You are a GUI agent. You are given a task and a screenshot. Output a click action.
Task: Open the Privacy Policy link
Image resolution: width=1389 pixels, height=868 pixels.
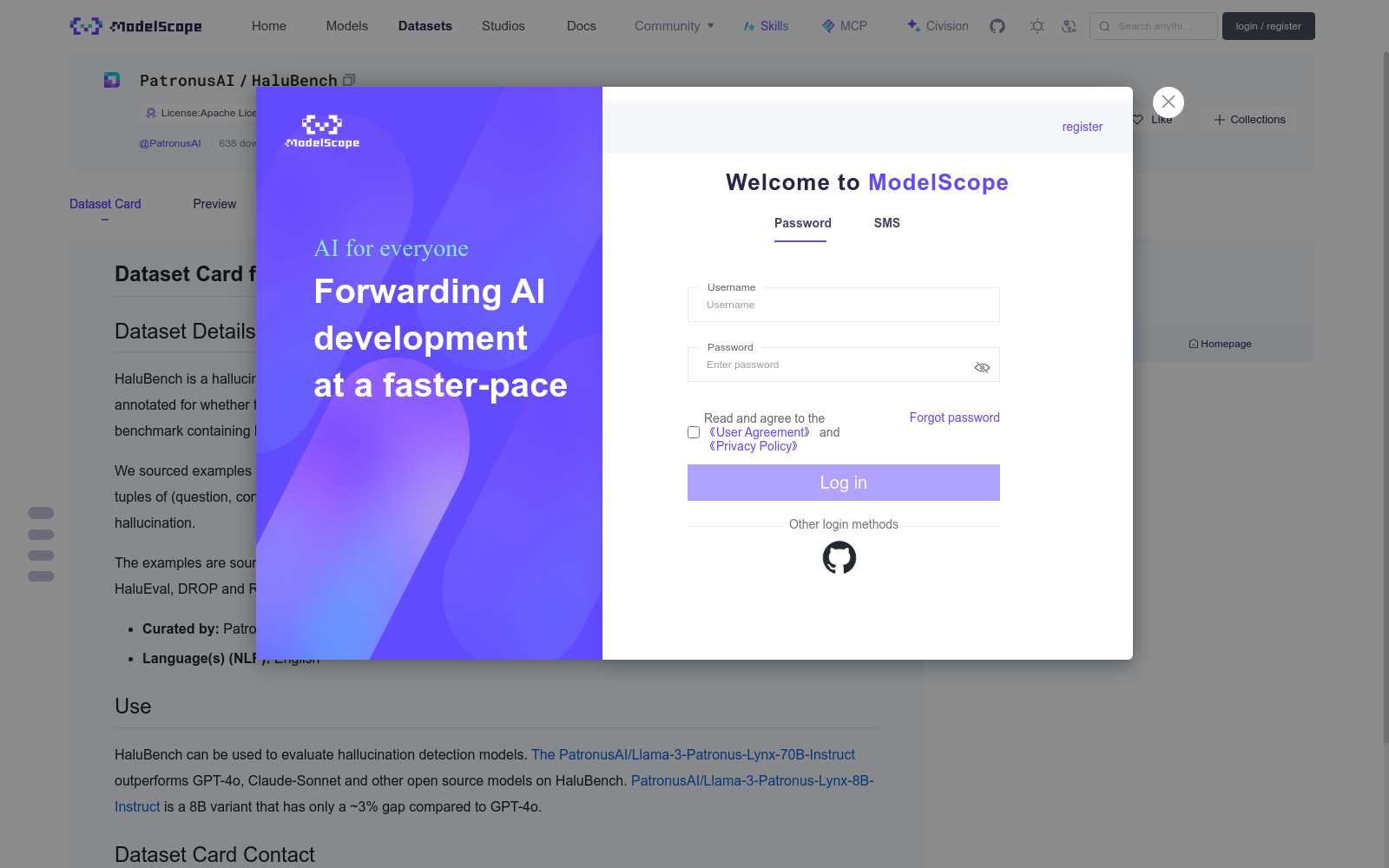tap(754, 446)
